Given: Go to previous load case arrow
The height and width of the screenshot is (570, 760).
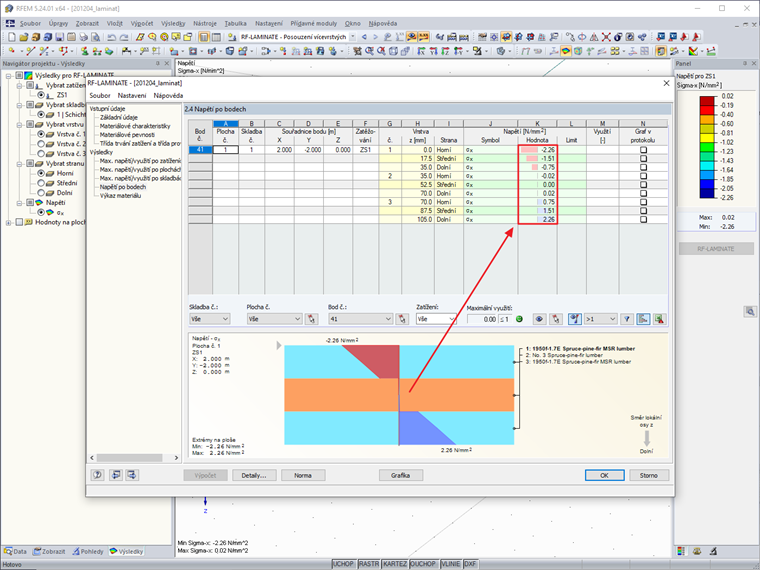Looking at the screenshot, I should 364,37.
